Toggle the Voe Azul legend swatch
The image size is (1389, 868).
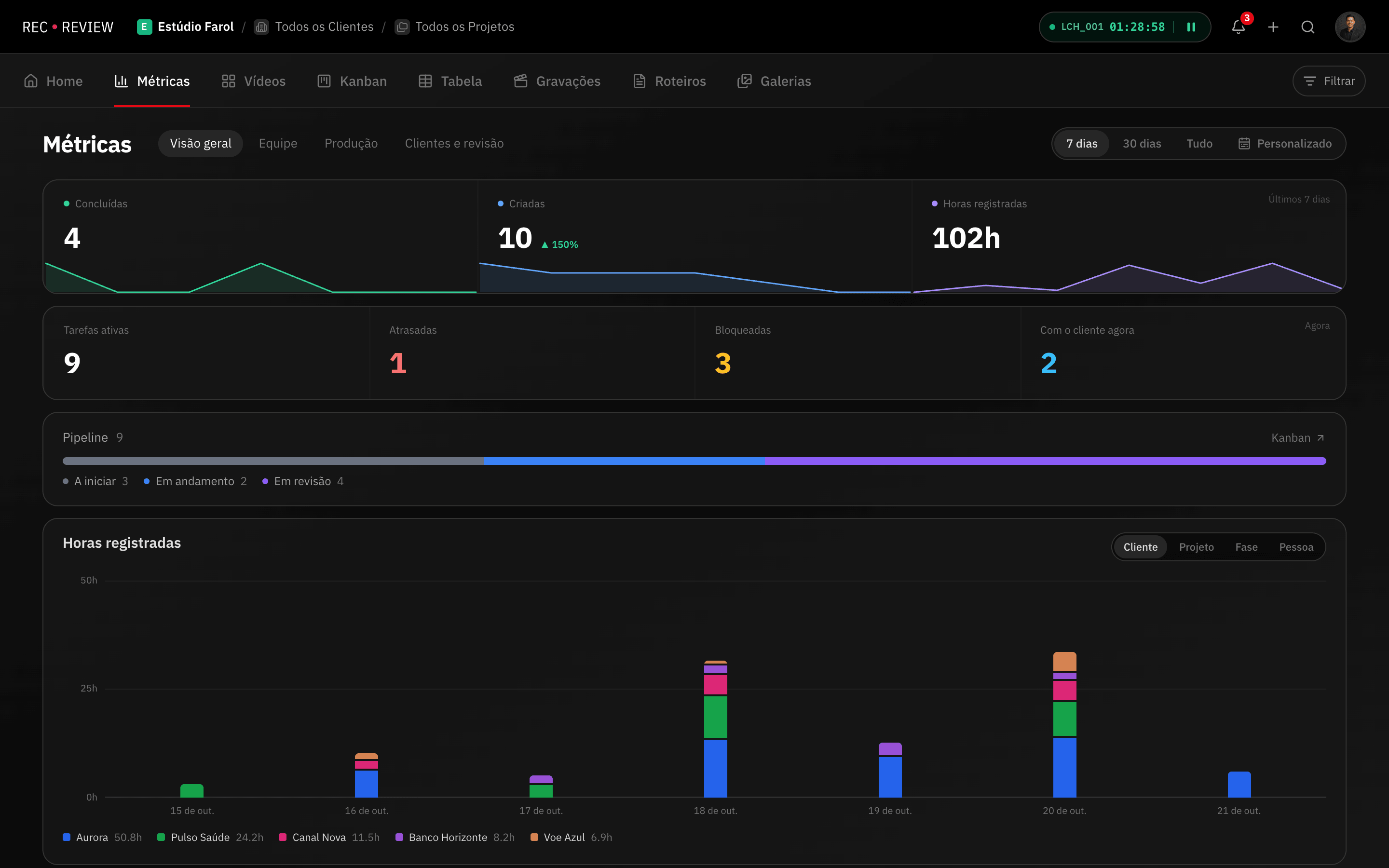click(534, 837)
